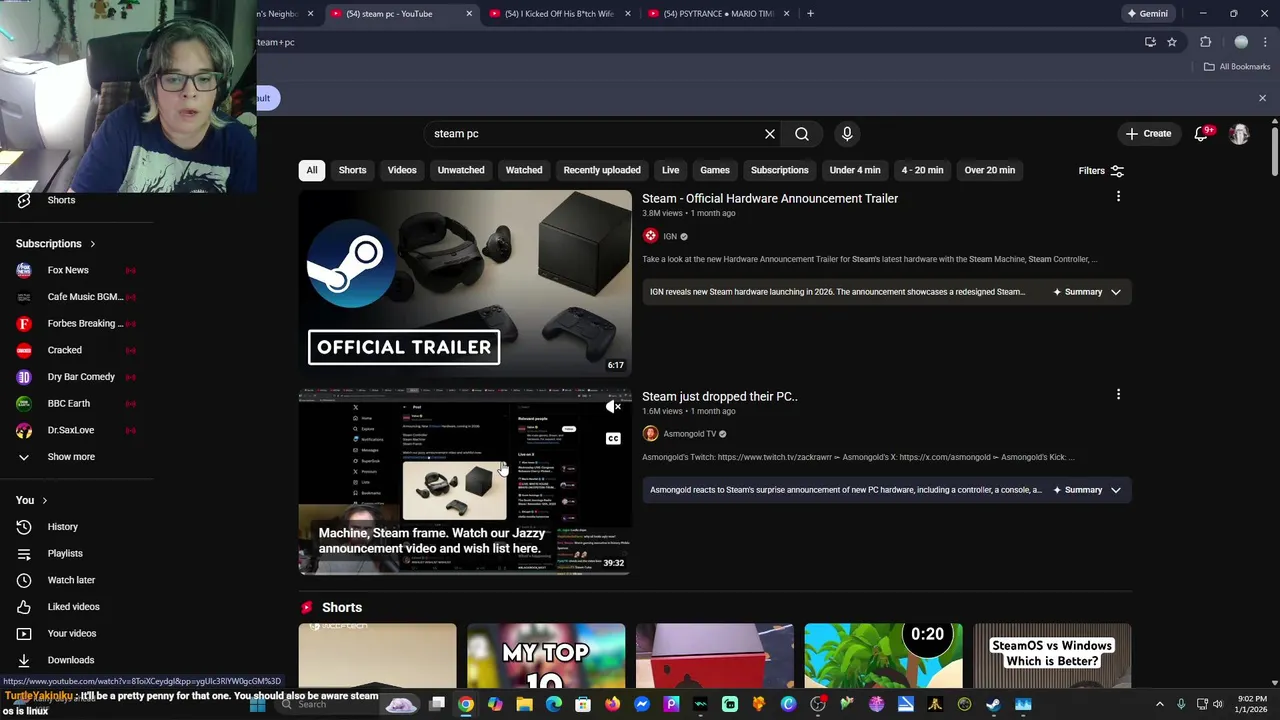
Task: Filter results by Watched chip
Action: 524,170
